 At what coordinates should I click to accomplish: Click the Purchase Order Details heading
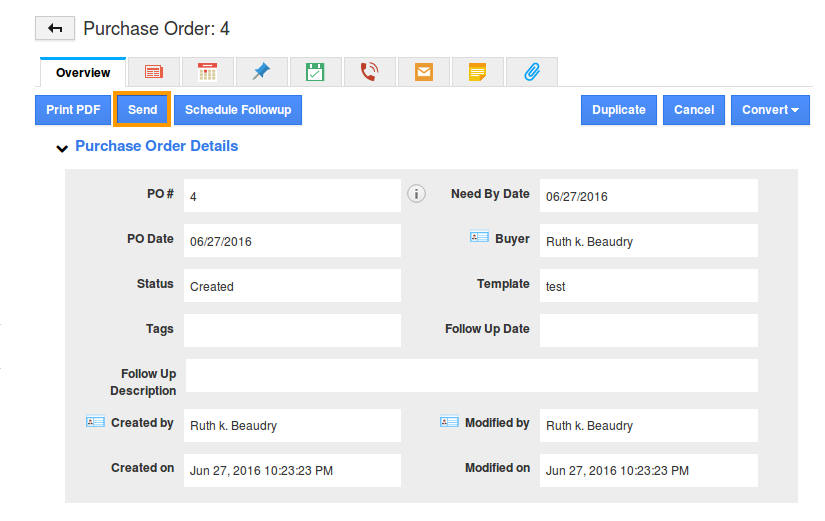(157, 146)
